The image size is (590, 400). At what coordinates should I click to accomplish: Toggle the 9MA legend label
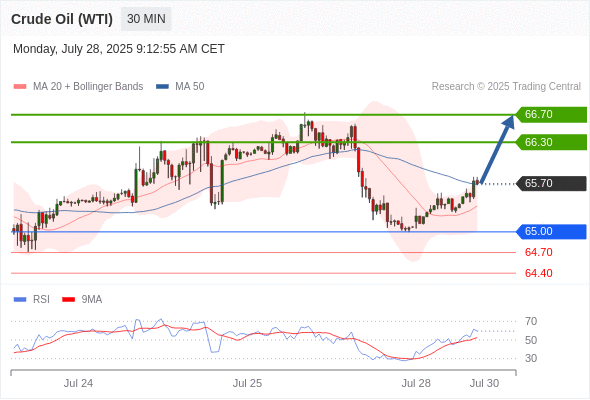(x=92, y=300)
